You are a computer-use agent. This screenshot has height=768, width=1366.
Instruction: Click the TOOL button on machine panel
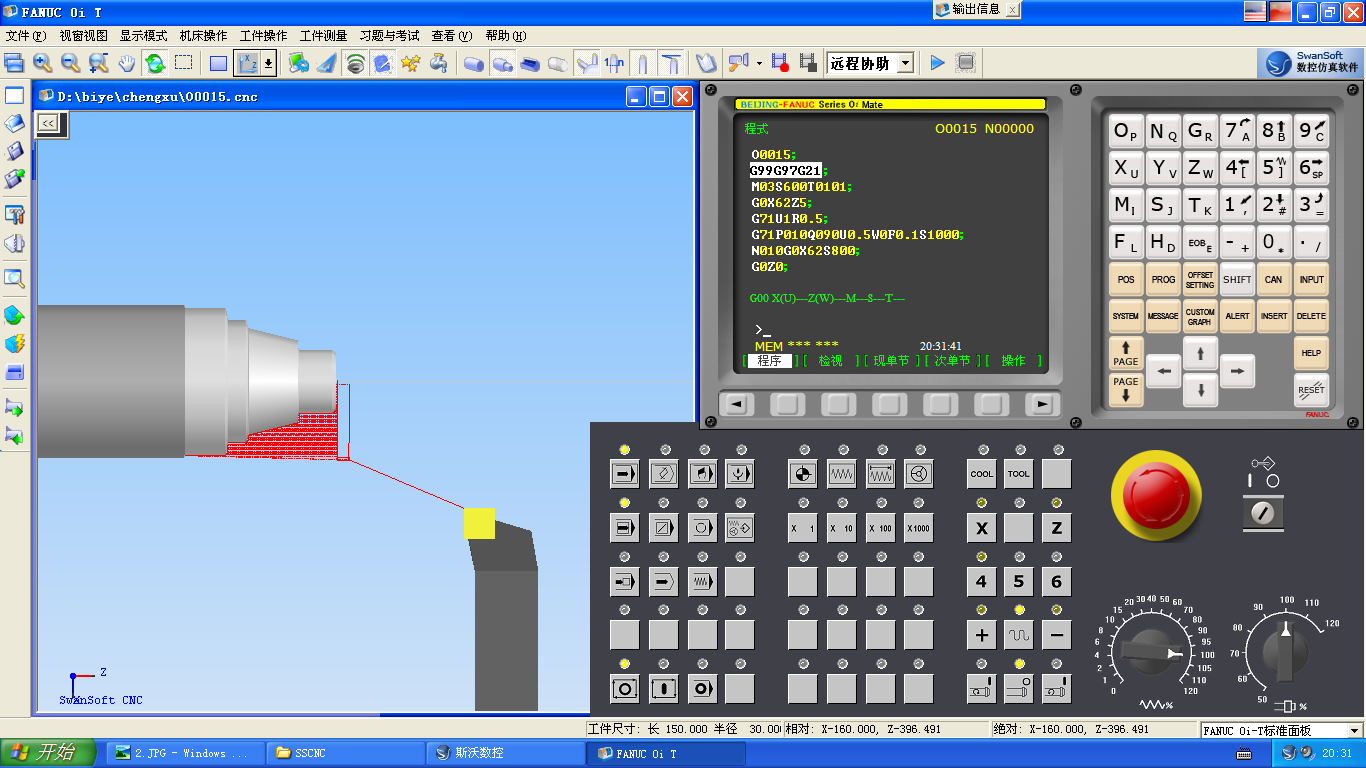tap(1018, 473)
